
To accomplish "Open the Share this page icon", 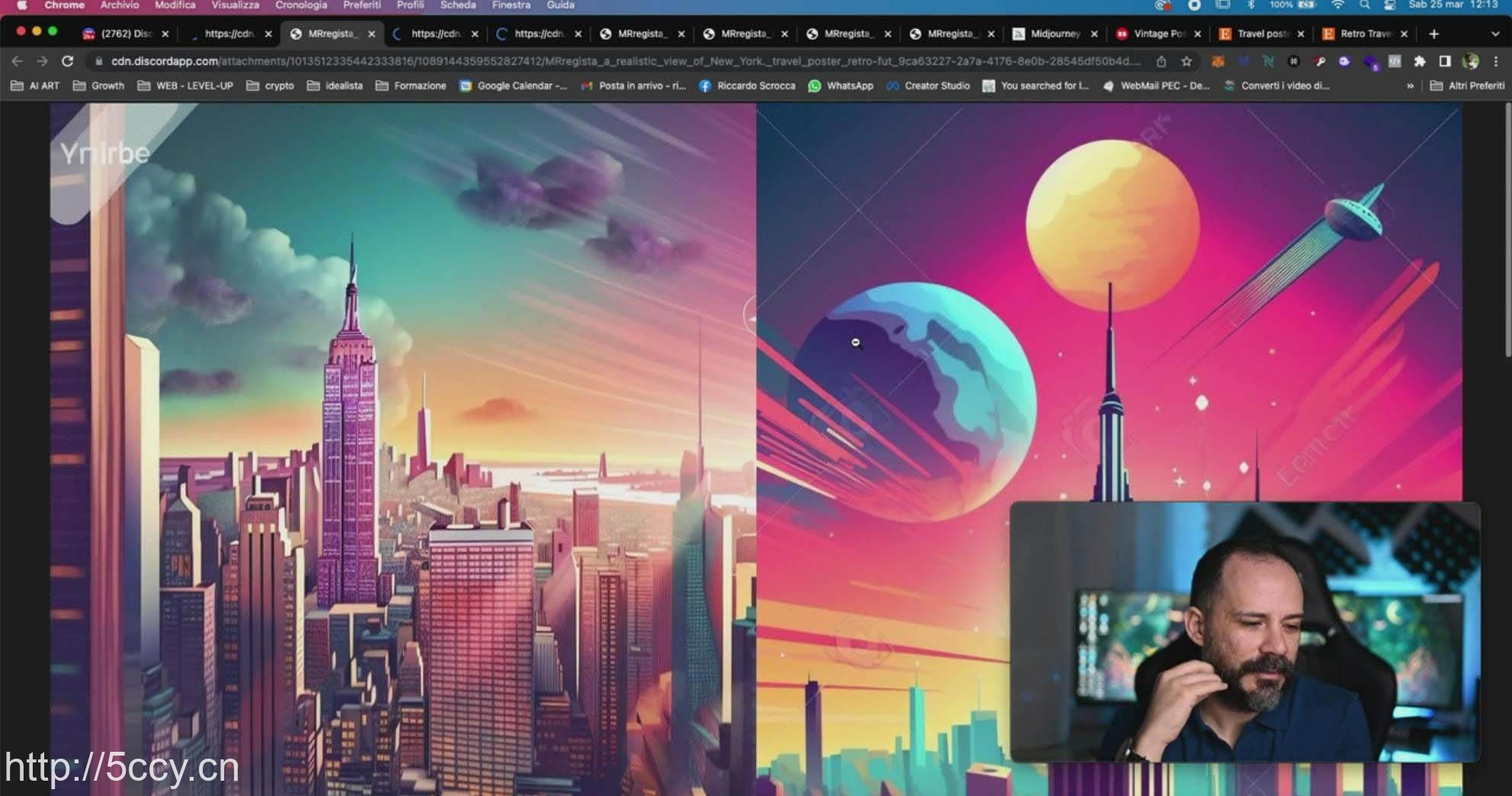I will point(1161,61).
